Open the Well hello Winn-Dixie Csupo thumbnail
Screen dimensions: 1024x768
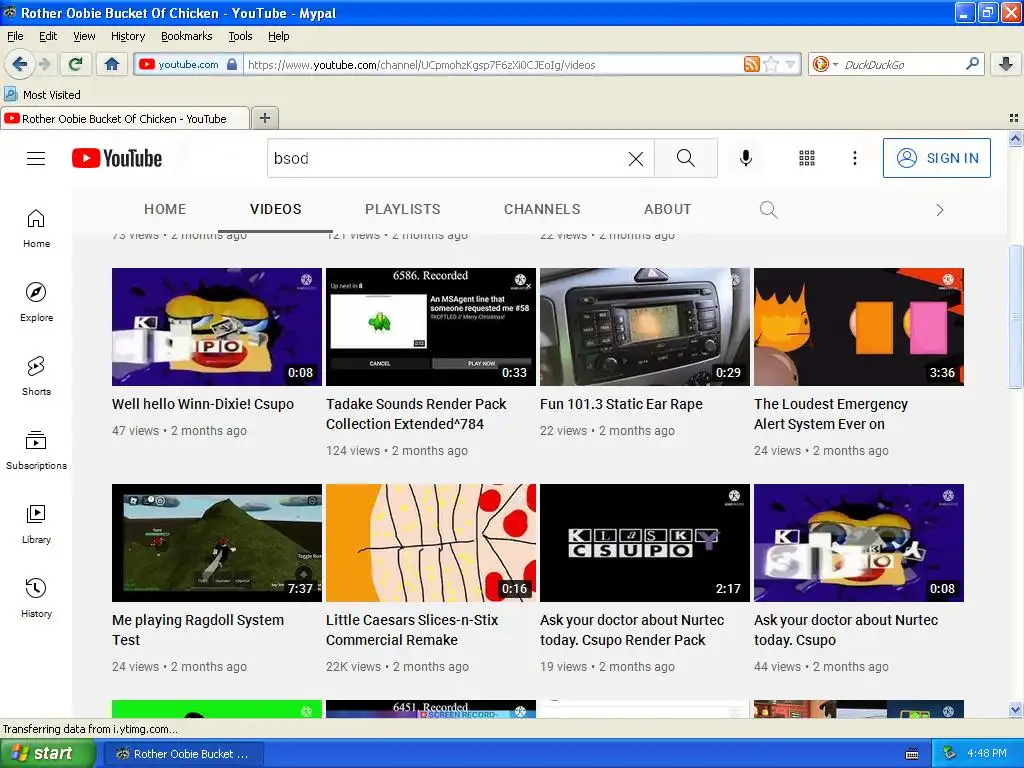pos(217,327)
